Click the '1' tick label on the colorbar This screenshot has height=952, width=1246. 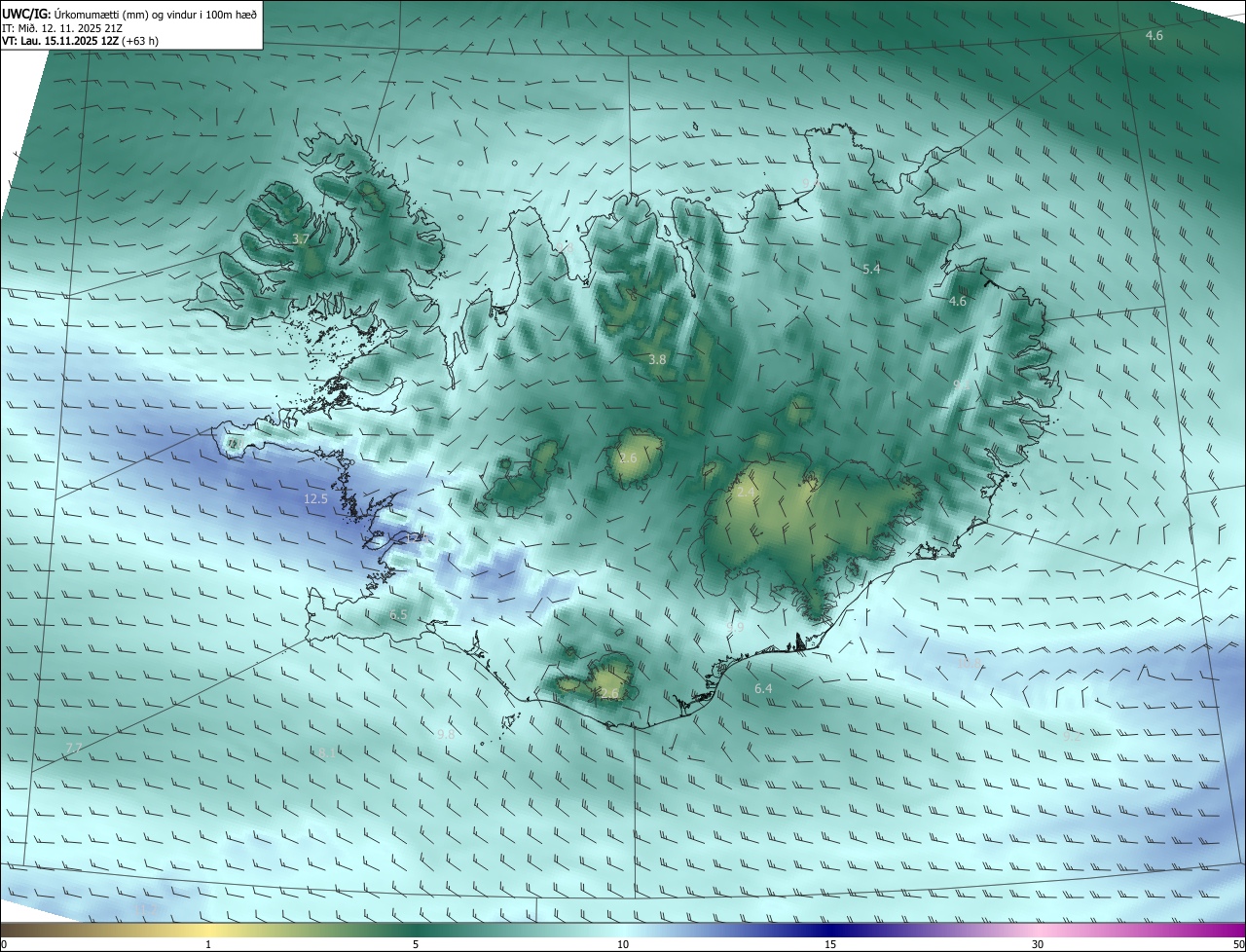click(208, 944)
